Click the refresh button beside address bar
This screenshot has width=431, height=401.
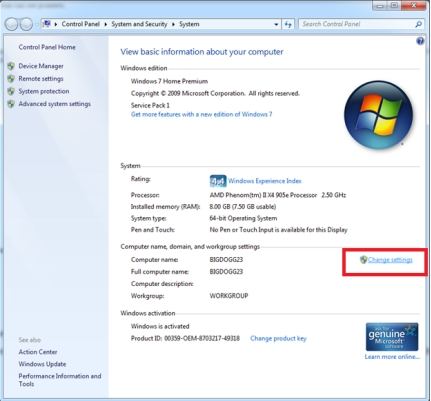(288, 24)
